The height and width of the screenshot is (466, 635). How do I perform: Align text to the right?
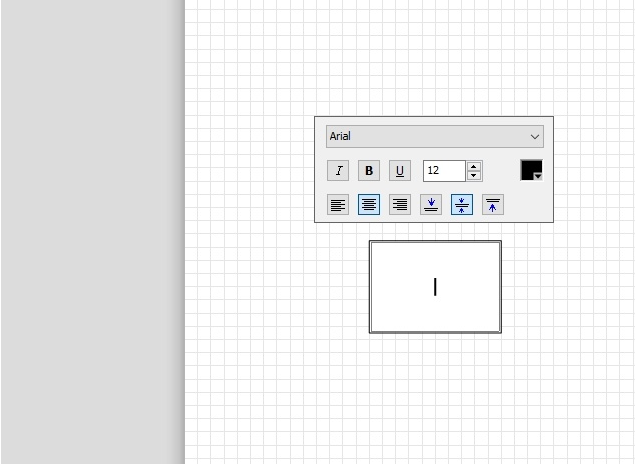click(400, 205)
